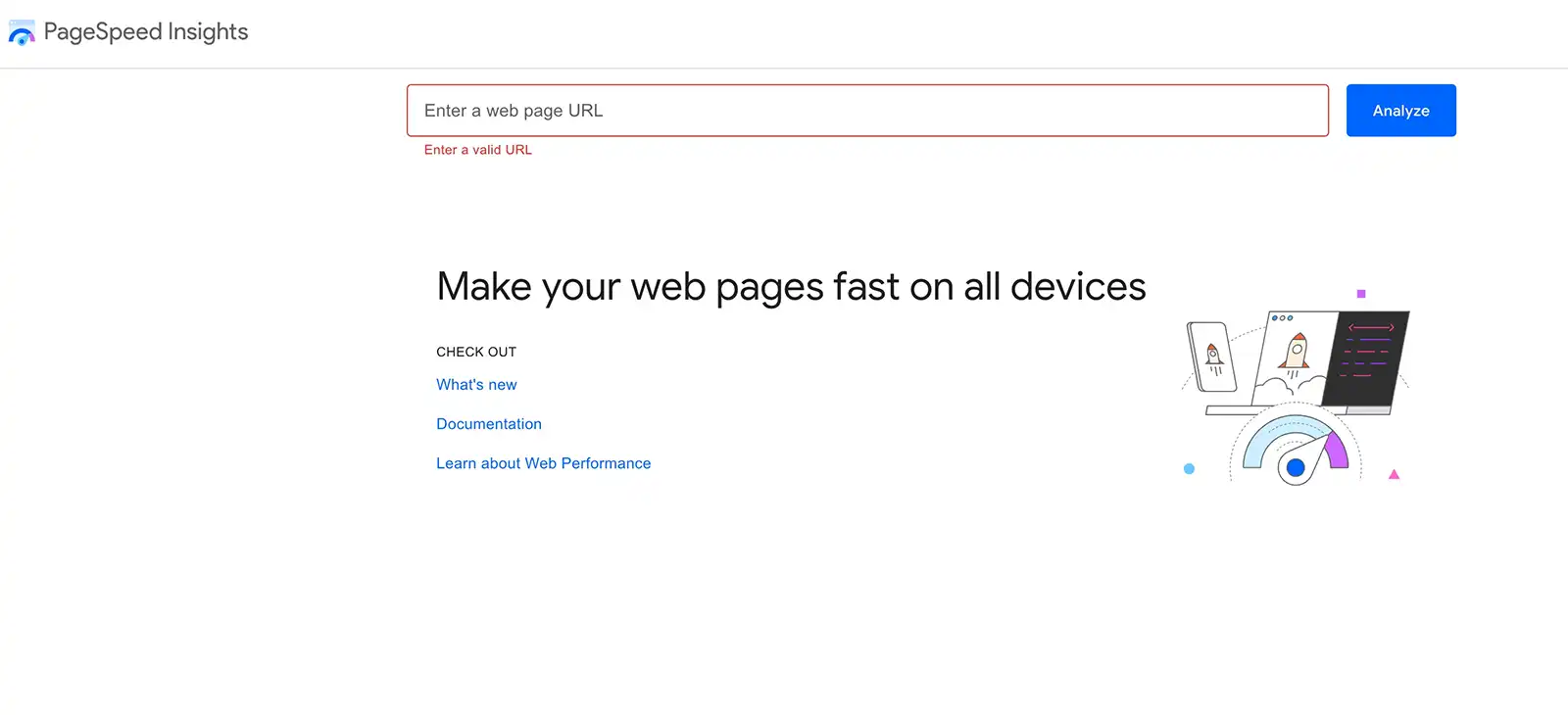This screenshot has height=715, width=1568.
Task: Click the rocket and speedometer illustration
Action: click(x=1296, y=389)
